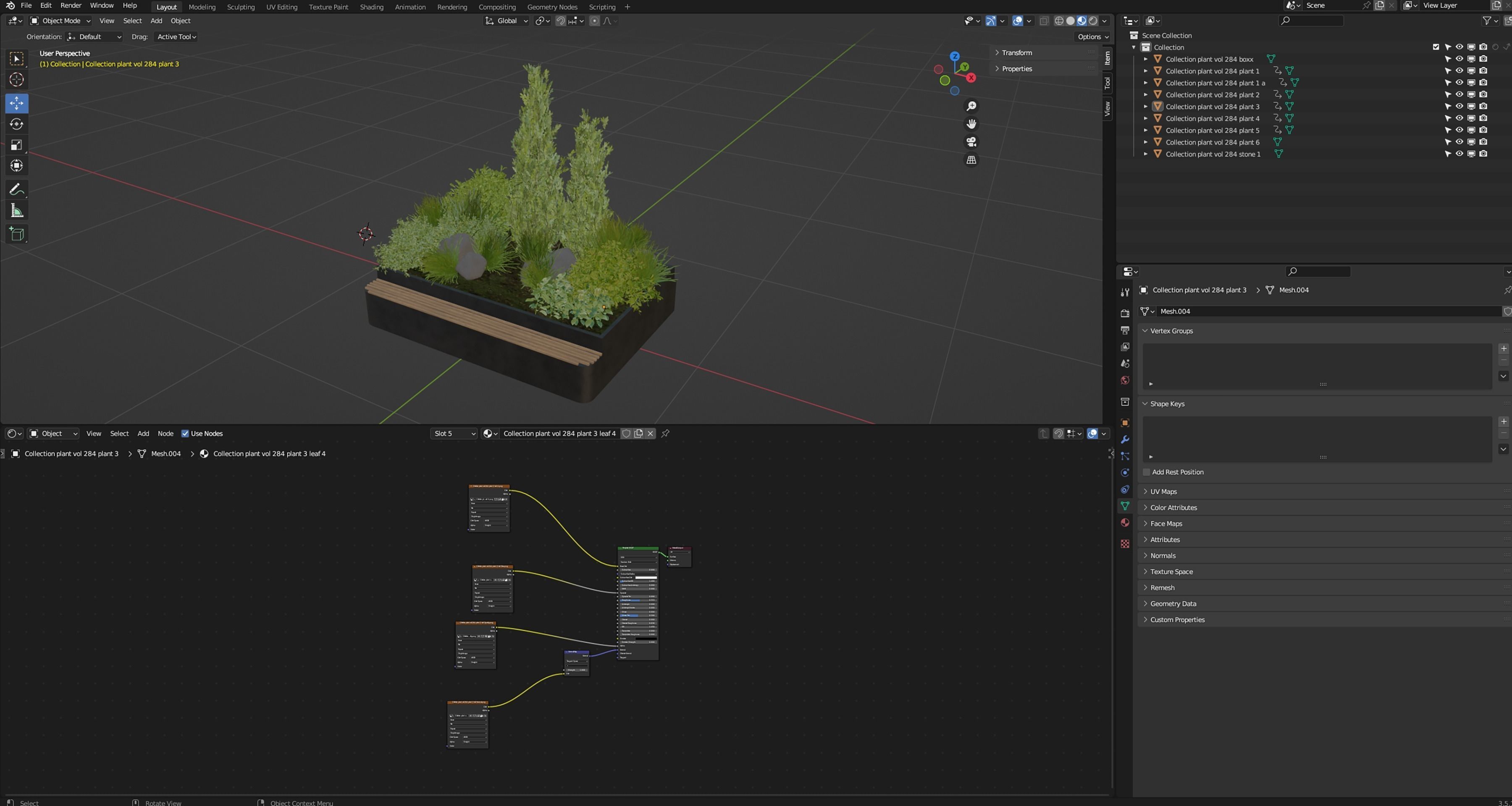Open the Render properties tab icon
Image resolution: width=1512 pixels, height=806 pixels.
1125,313
